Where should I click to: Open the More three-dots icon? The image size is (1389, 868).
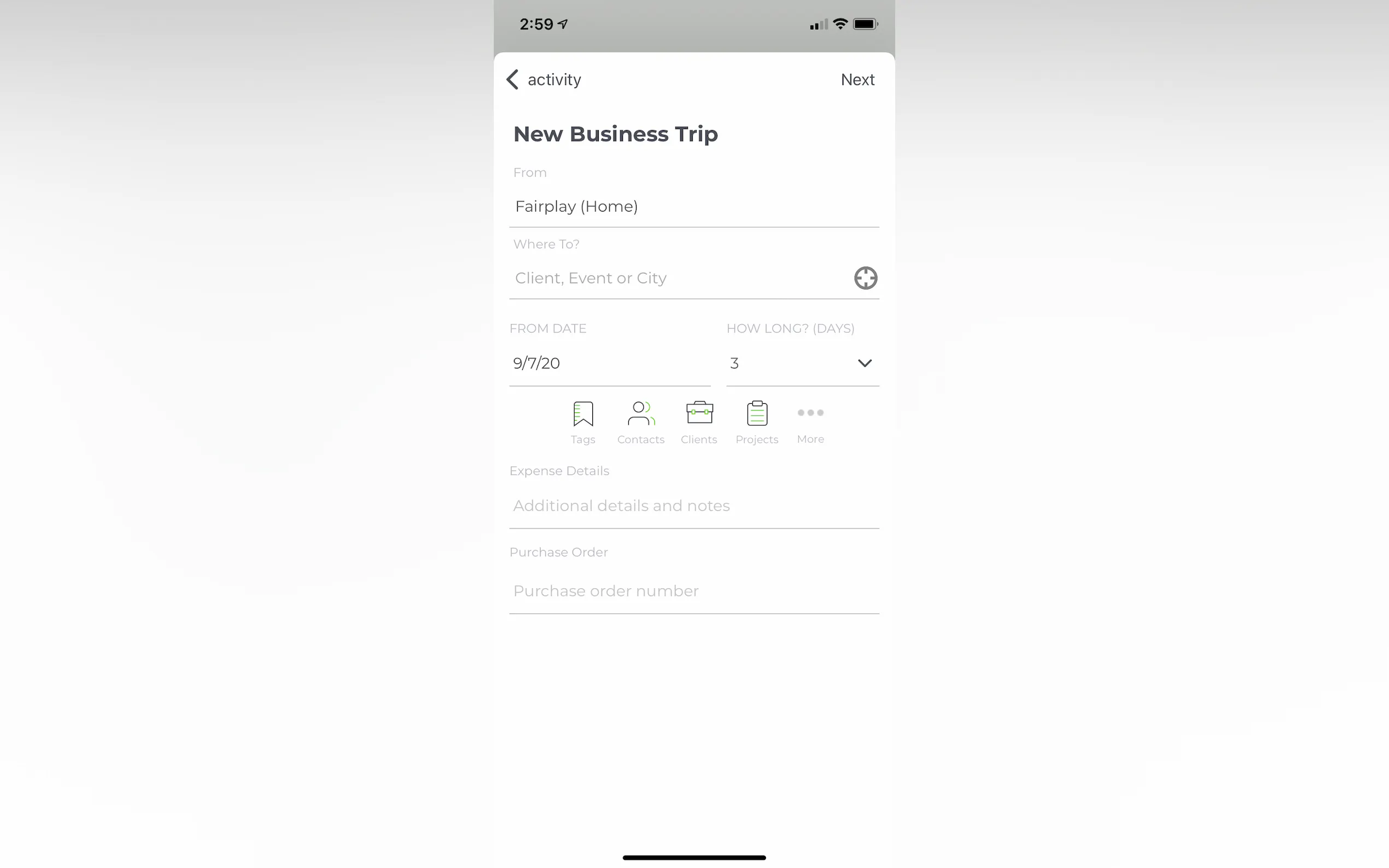pyautogui.click(x=810, y=412)
